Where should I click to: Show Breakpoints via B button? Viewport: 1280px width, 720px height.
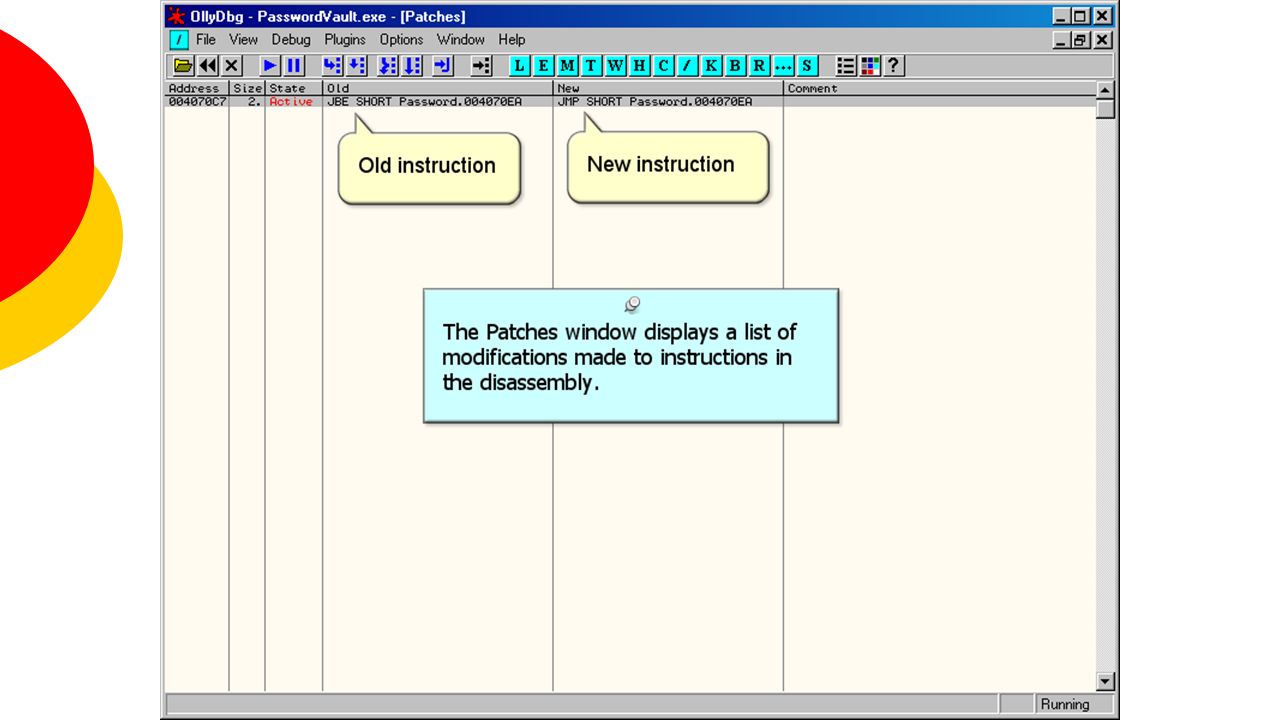click(x=736, y=66)
